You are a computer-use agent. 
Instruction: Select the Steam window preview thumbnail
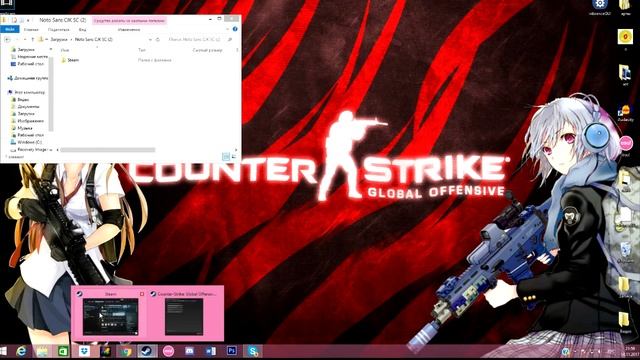(x=111, y=317)
